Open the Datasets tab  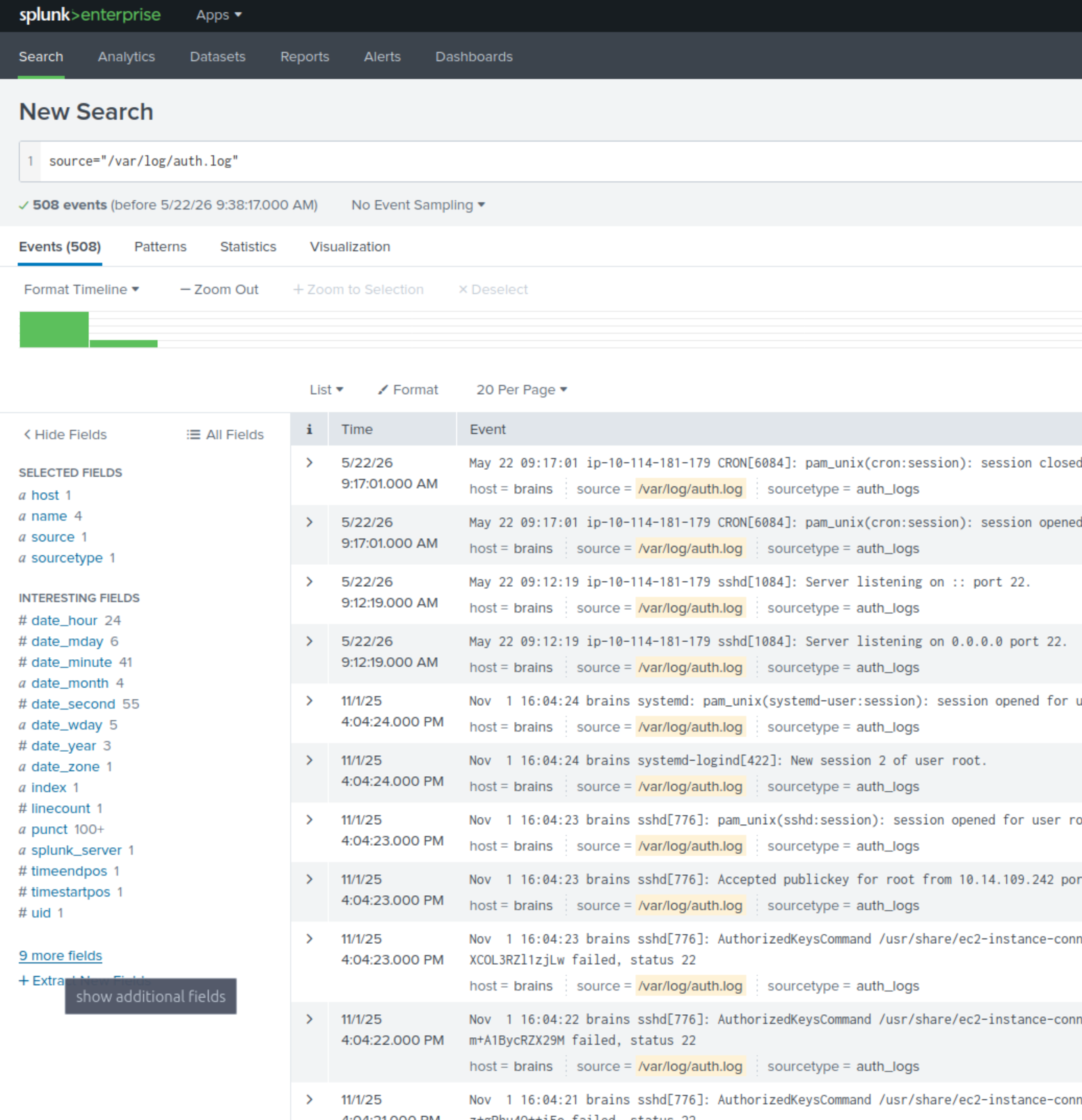[x=217, y=56]
